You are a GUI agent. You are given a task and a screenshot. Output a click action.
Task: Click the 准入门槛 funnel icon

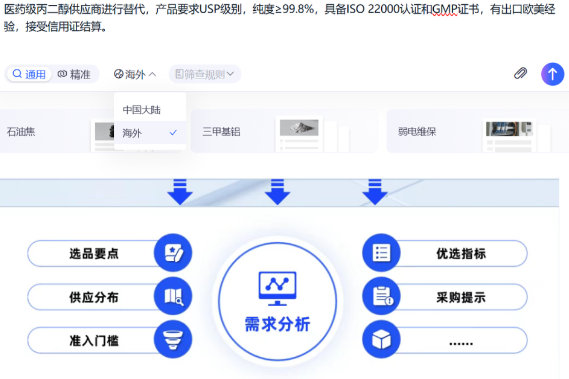173,339
